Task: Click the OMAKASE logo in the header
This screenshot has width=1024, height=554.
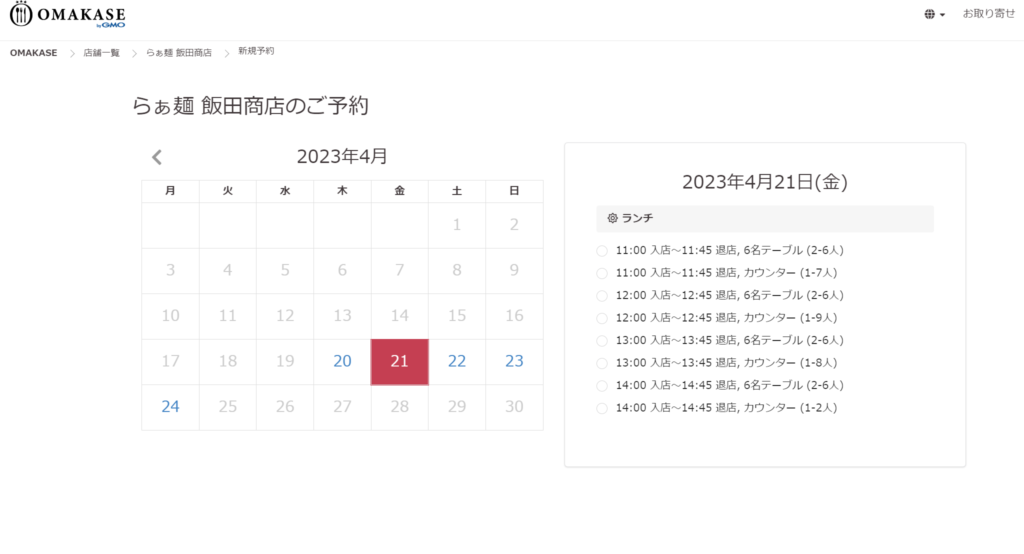Action: click(68, 15)
